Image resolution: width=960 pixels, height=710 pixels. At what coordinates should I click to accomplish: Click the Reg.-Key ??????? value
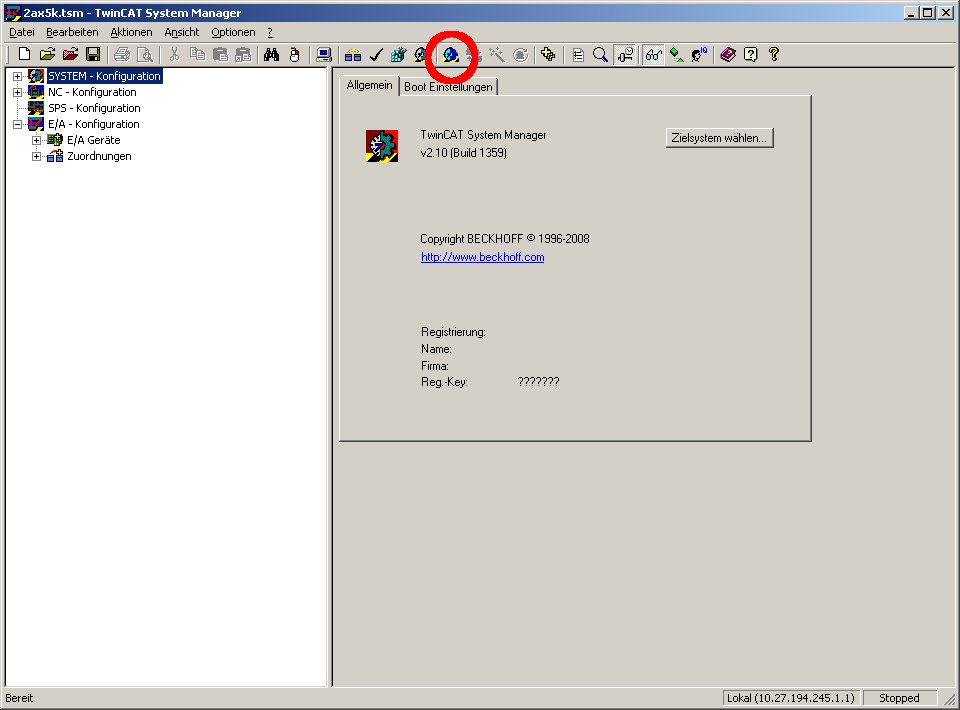538,382
